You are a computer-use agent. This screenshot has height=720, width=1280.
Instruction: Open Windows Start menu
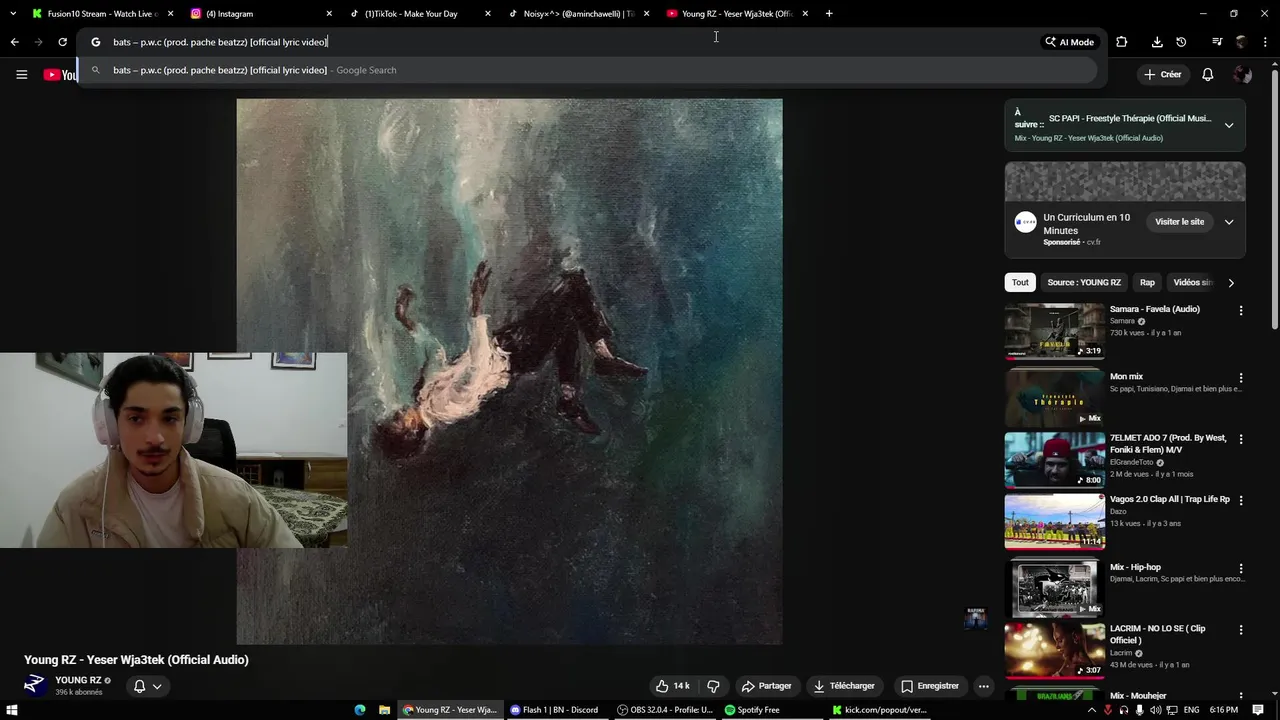[13, 710]
